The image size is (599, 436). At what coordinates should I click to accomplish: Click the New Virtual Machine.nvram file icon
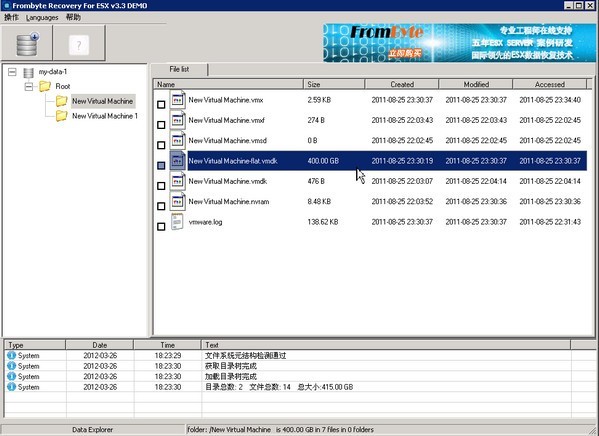178,201
